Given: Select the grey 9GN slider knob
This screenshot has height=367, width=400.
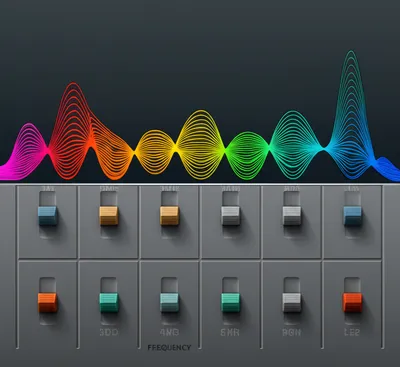Looking at the screenshot, I should tap(292, 303).
